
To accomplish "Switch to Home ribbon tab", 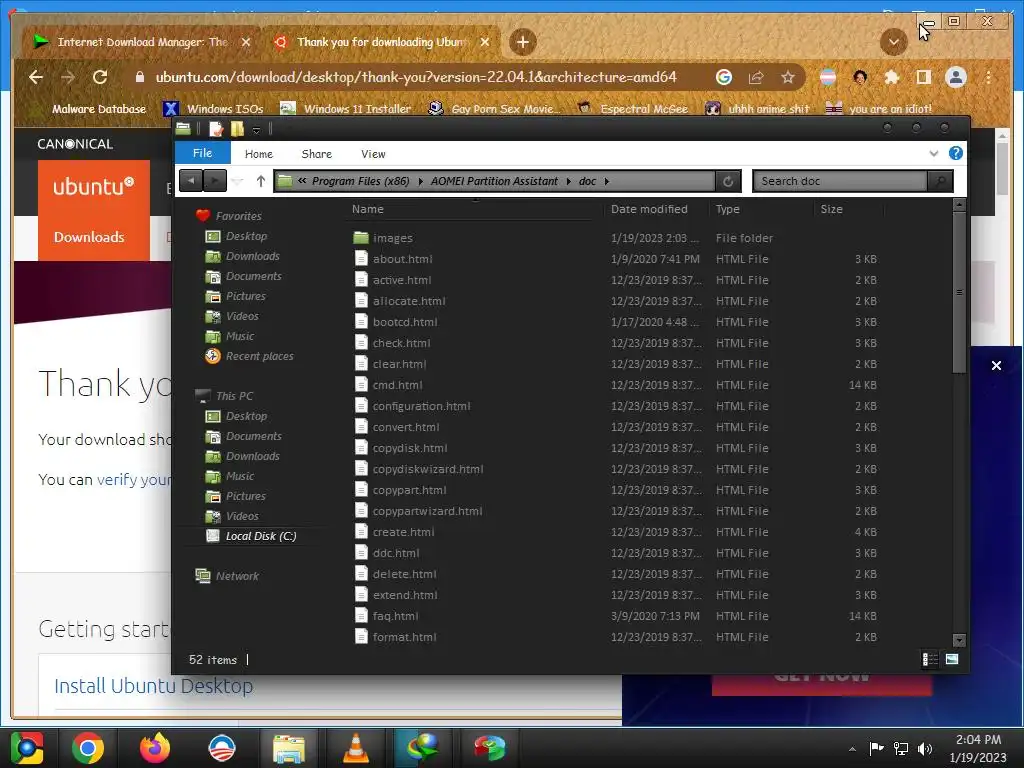I will [x=259, y=154].
